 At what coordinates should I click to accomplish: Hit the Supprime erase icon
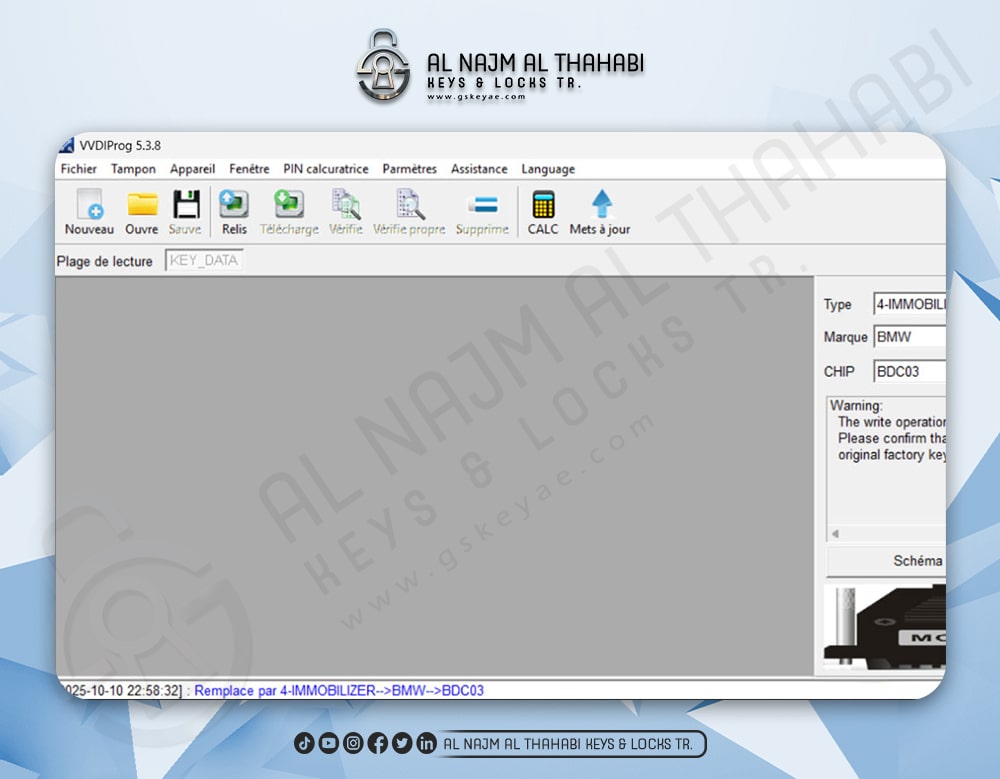click(x=482, y=211)
